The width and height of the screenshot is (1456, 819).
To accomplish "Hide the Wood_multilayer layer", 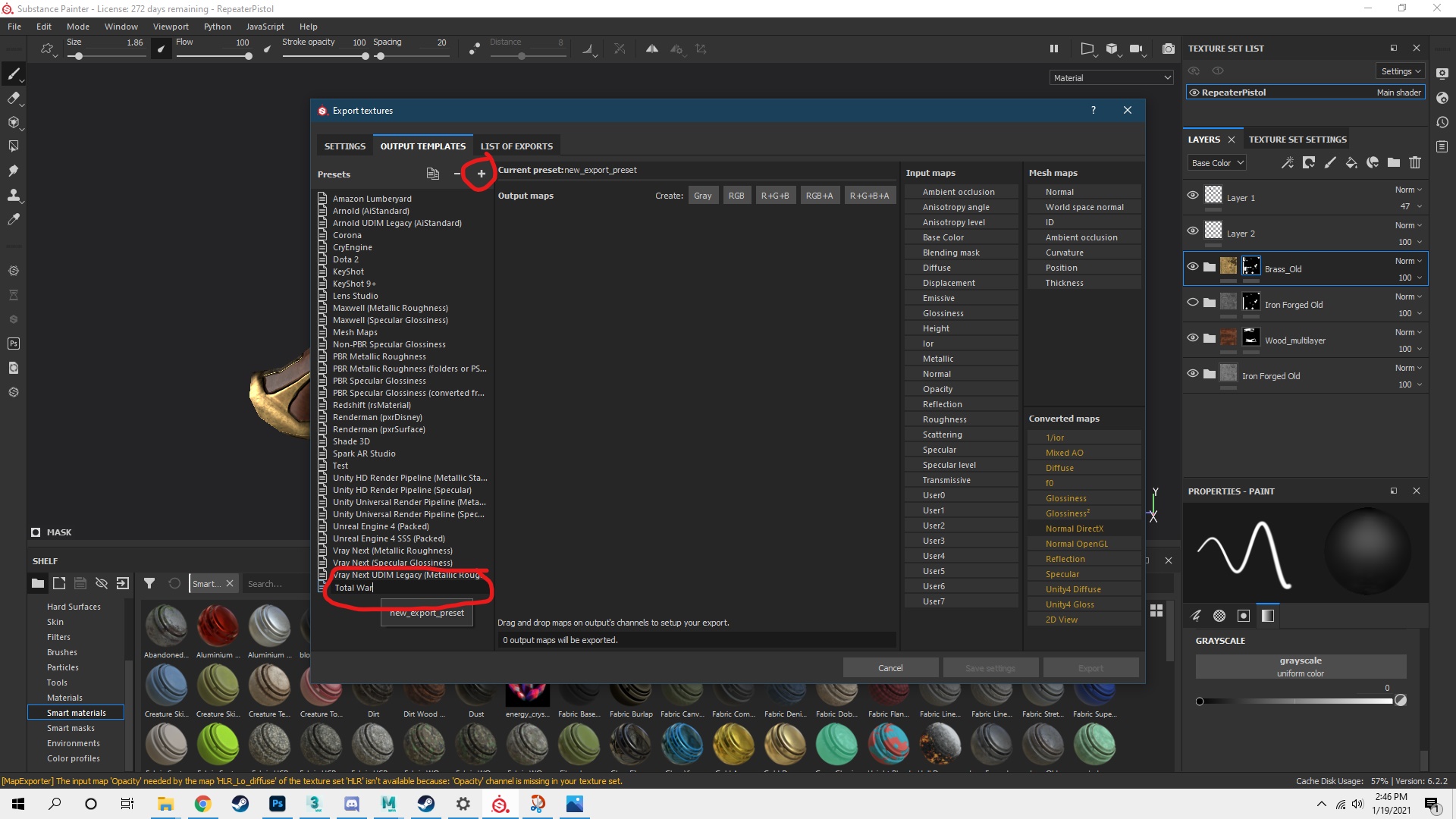I will tap(1193, 338).
